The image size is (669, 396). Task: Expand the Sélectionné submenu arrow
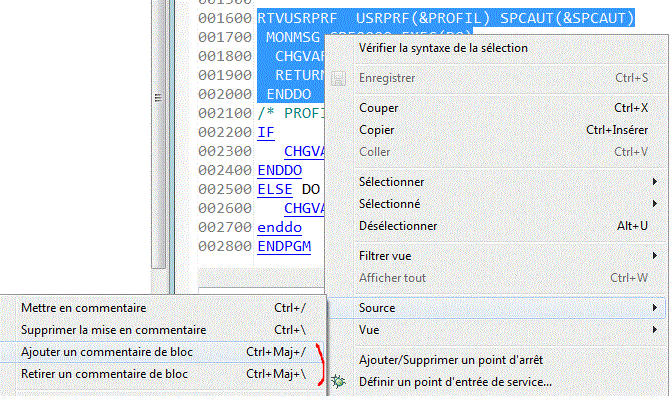pos(655,204)
